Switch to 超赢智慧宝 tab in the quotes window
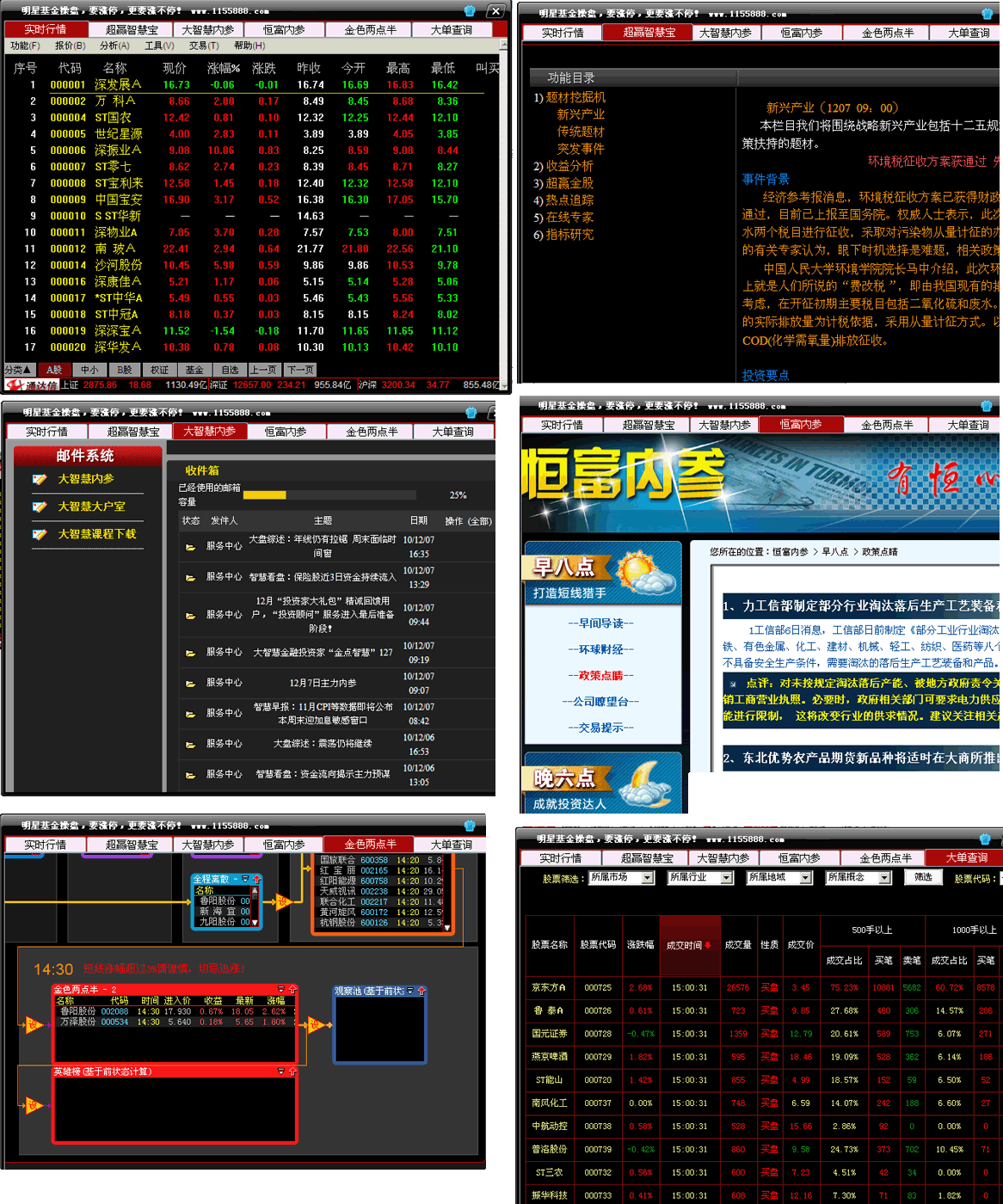Screen dimensions: 1003x1204 [x=132, y=30]
